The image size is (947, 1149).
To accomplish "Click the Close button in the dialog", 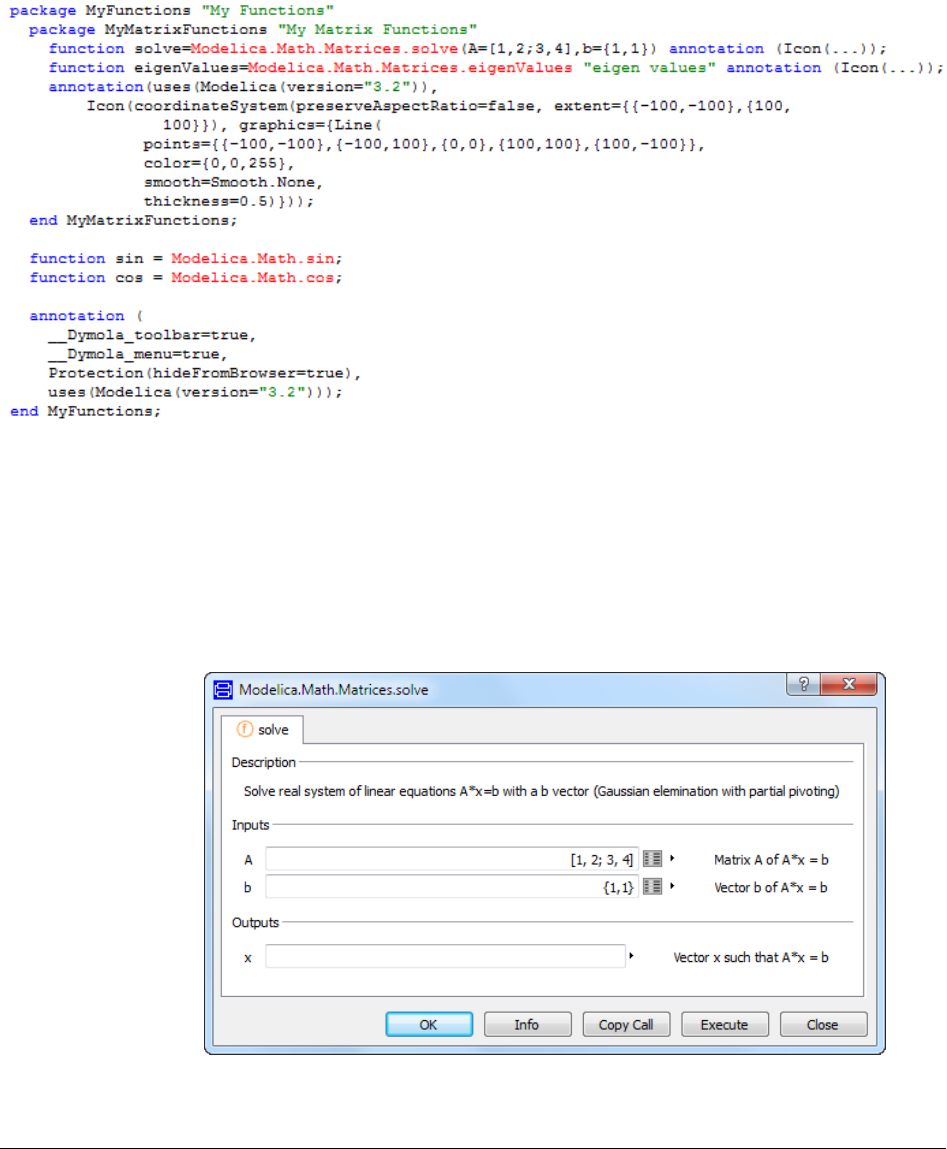I will (x=822, y=1024).
